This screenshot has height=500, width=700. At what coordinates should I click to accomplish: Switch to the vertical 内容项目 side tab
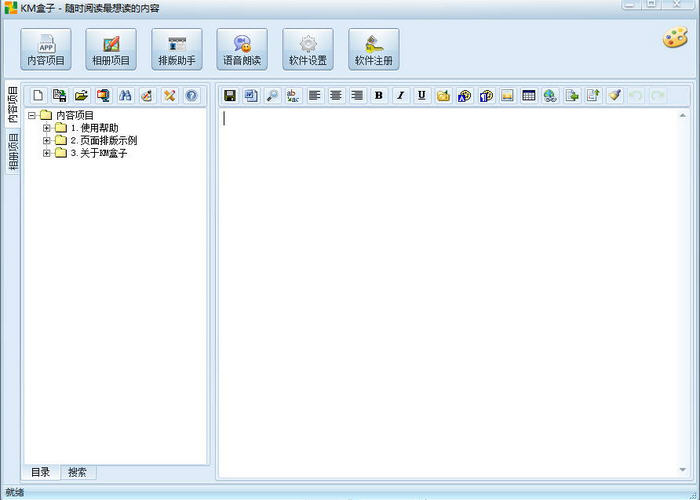coord(12,105)
